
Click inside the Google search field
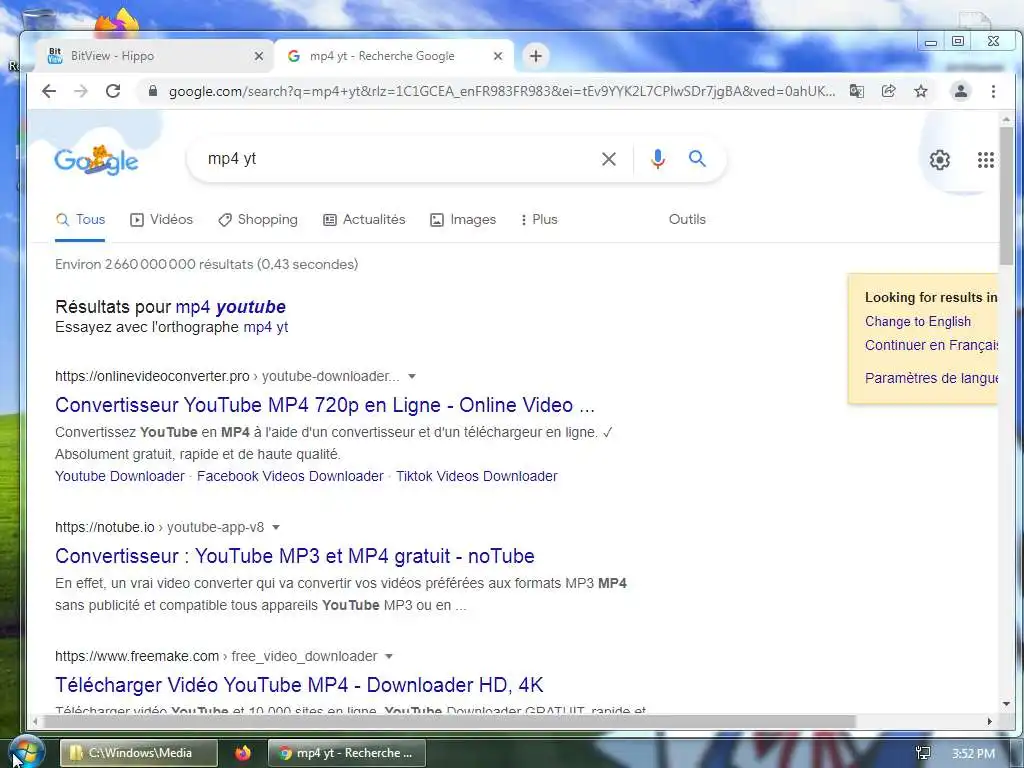(398, 159)
